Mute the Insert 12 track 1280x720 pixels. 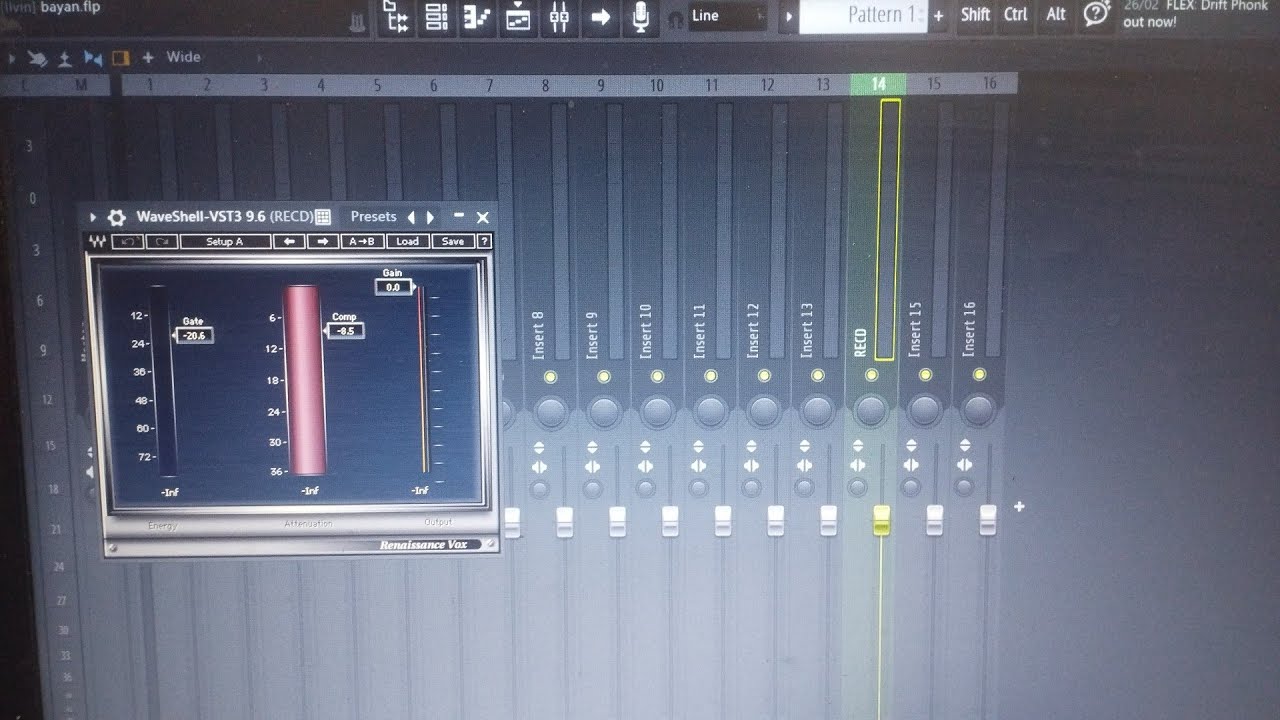(764, 376)
